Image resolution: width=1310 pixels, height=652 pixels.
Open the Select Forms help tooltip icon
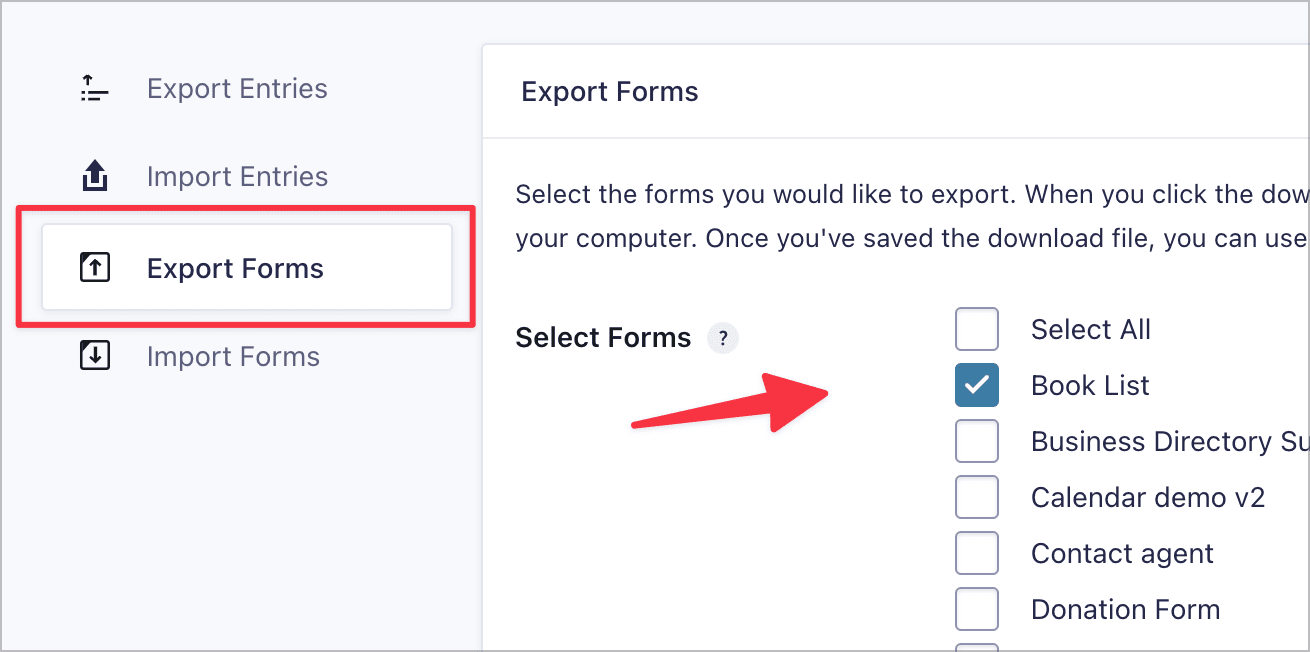(722, 338)
